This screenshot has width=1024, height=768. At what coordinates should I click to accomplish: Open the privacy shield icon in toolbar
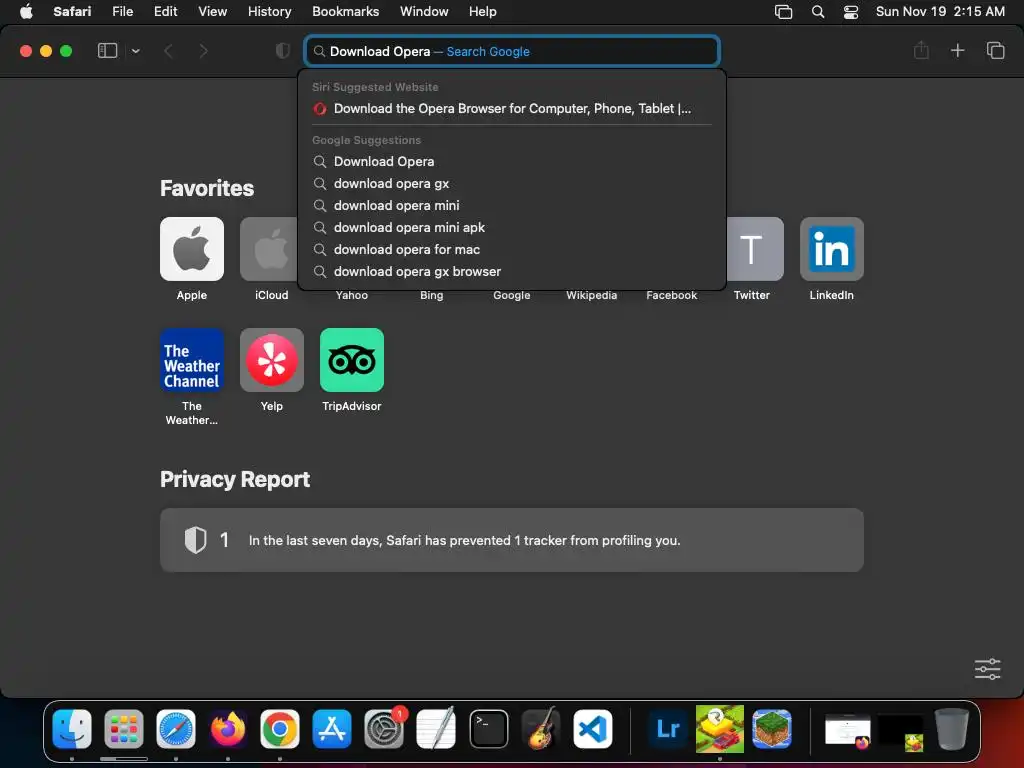tap(283, 50)
